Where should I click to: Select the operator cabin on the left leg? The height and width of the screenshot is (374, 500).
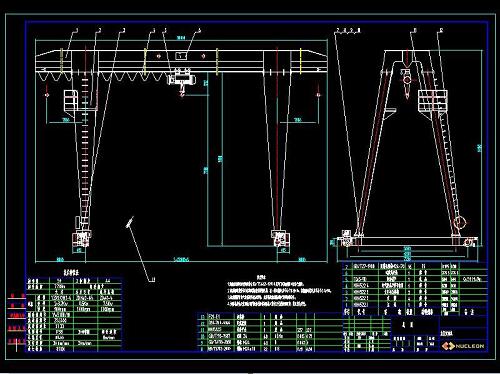click(71, 101)
